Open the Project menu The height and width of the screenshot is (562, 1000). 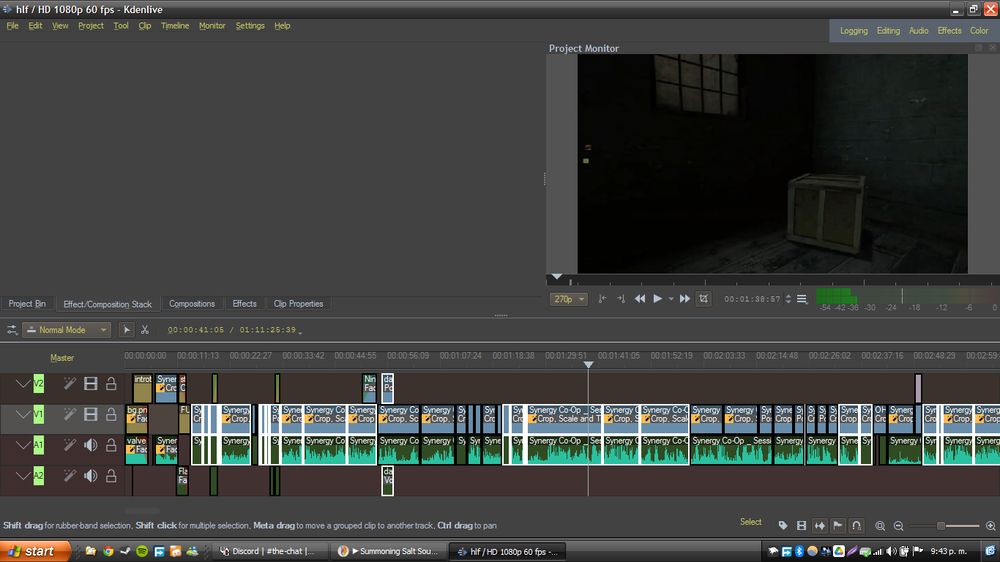tap(91, 26)
